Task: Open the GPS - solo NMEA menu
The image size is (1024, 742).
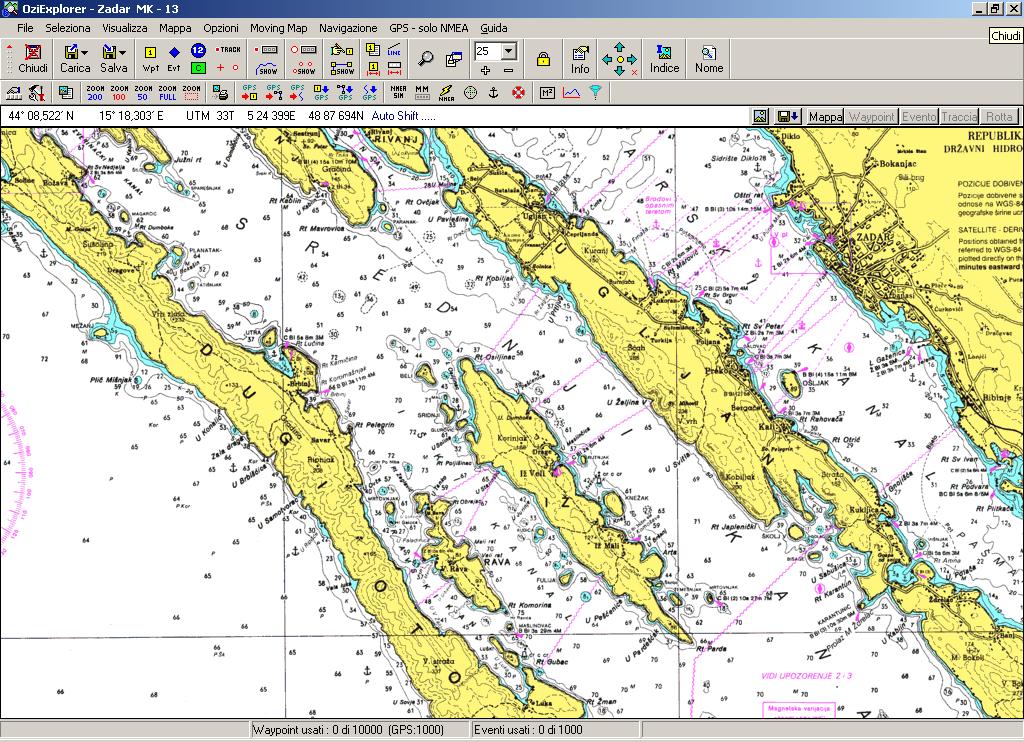Action: pyautogui.click(x=428, y=28)
